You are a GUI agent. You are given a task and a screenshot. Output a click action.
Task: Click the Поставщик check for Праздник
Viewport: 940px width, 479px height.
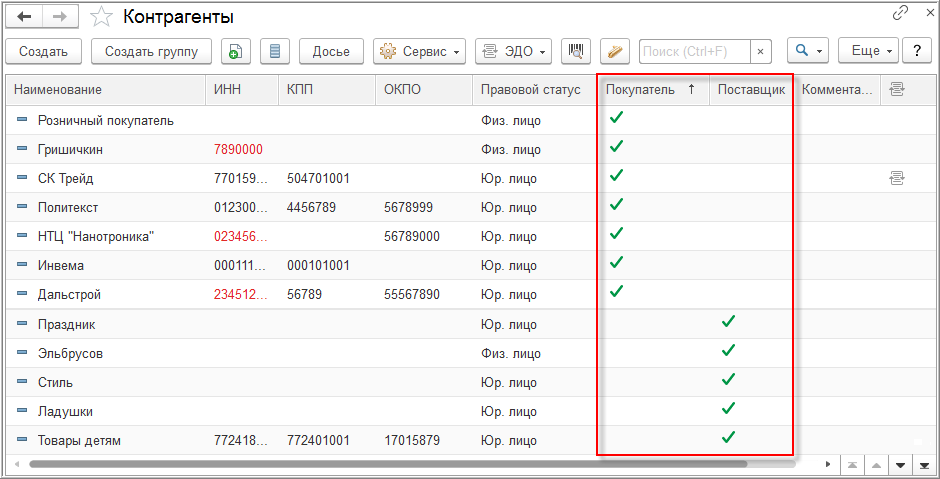coord(728,322)
